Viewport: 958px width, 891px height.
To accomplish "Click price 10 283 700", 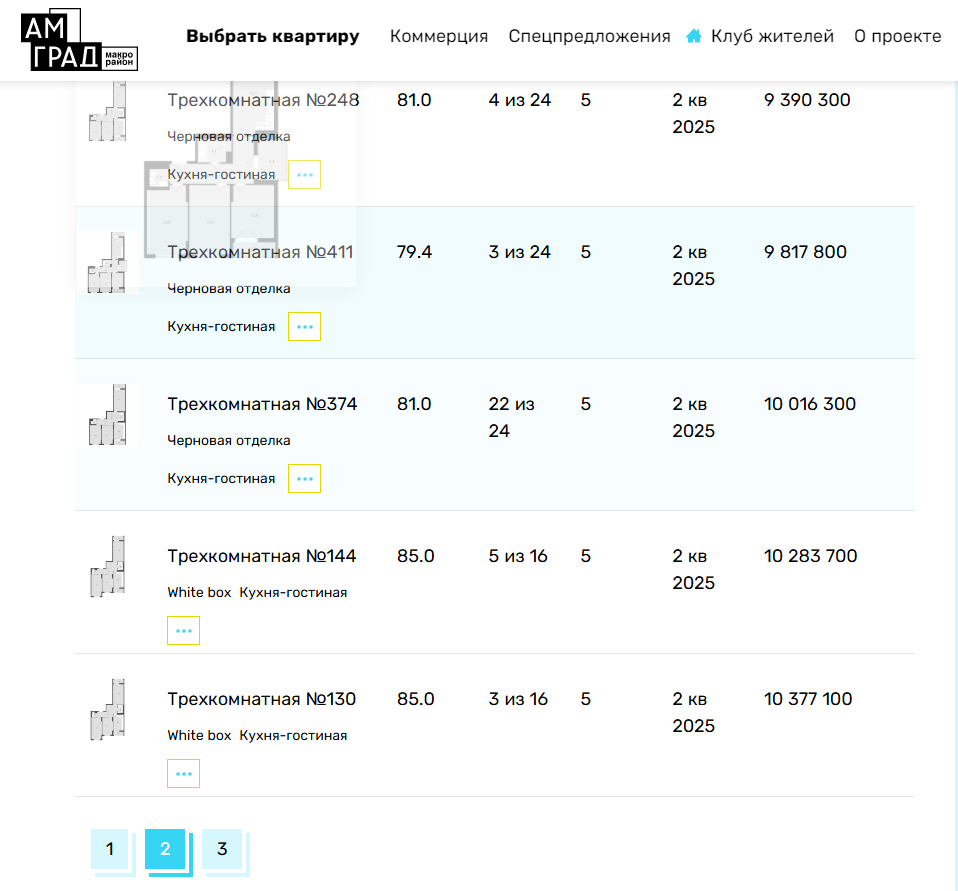I will tap(810, 556).
